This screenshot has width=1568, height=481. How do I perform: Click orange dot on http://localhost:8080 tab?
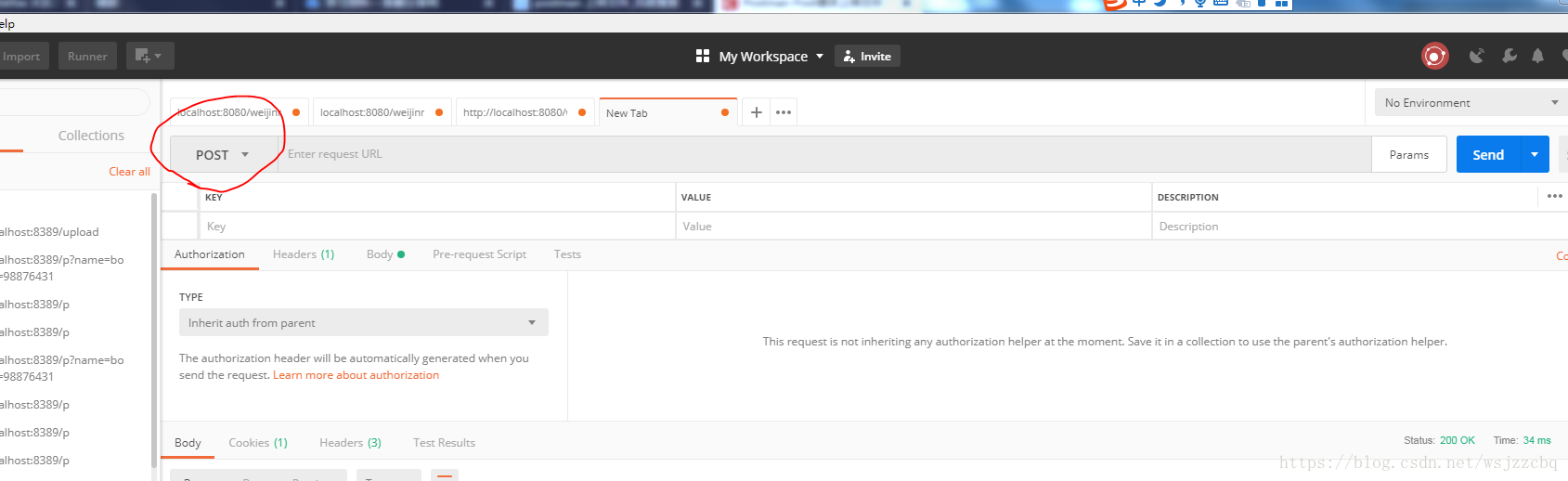coord(582,112)
